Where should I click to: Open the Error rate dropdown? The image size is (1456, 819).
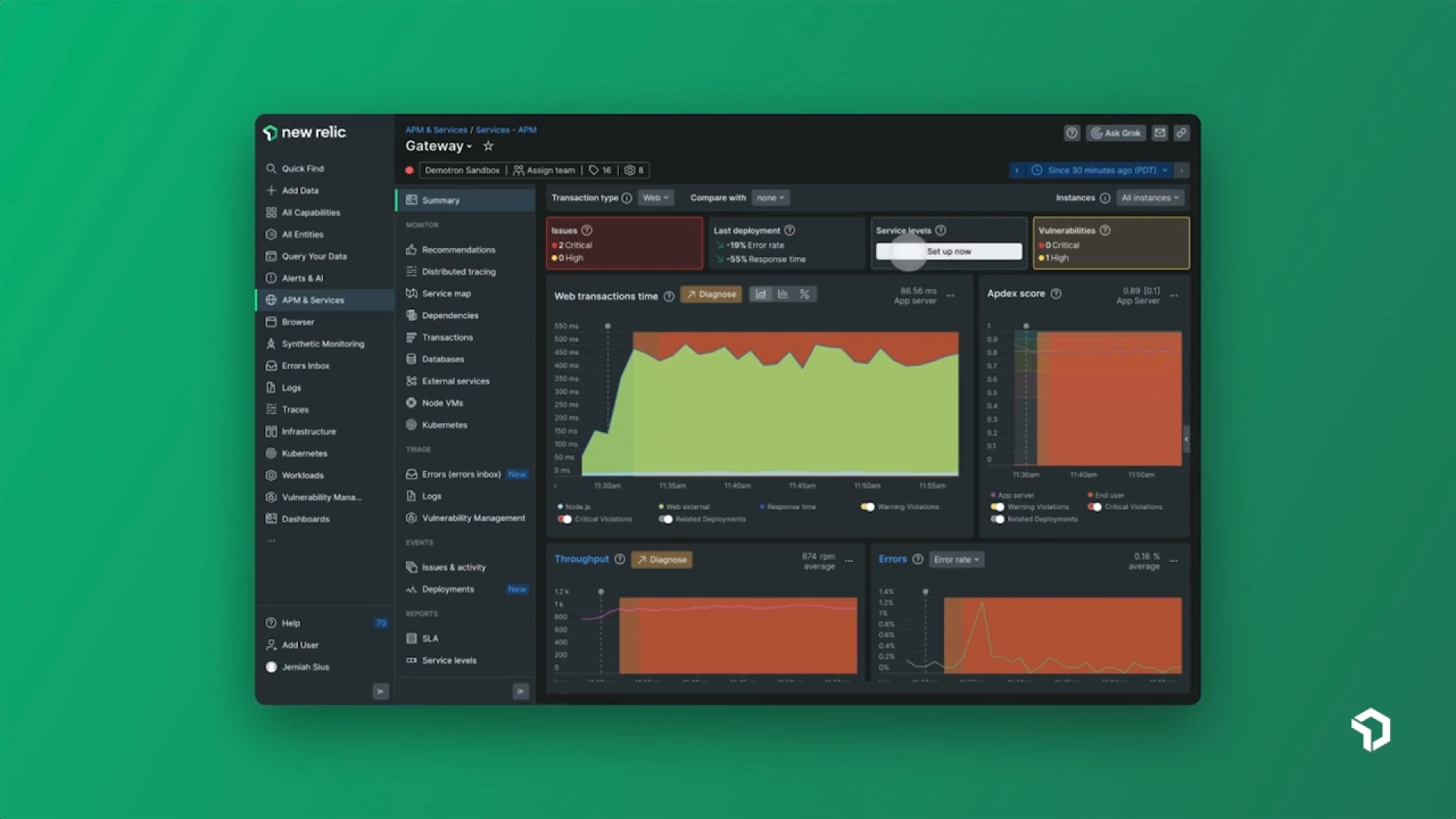tap(956, 560)
